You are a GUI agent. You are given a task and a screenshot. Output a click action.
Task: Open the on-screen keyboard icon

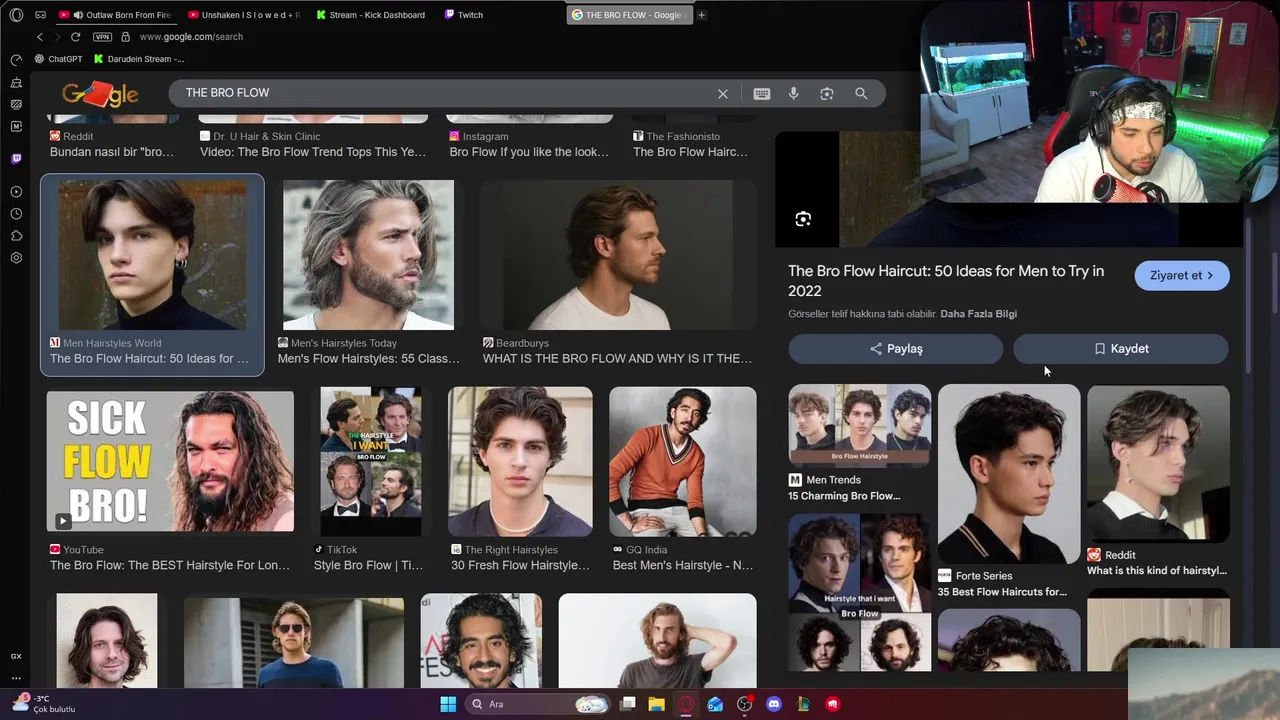[x=762, y=94]
